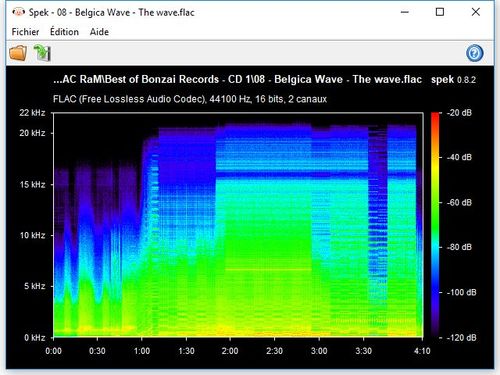This screenshot has width=500, height=375.
Task: Close the Spek window
Action: click(x=476, y=12)
